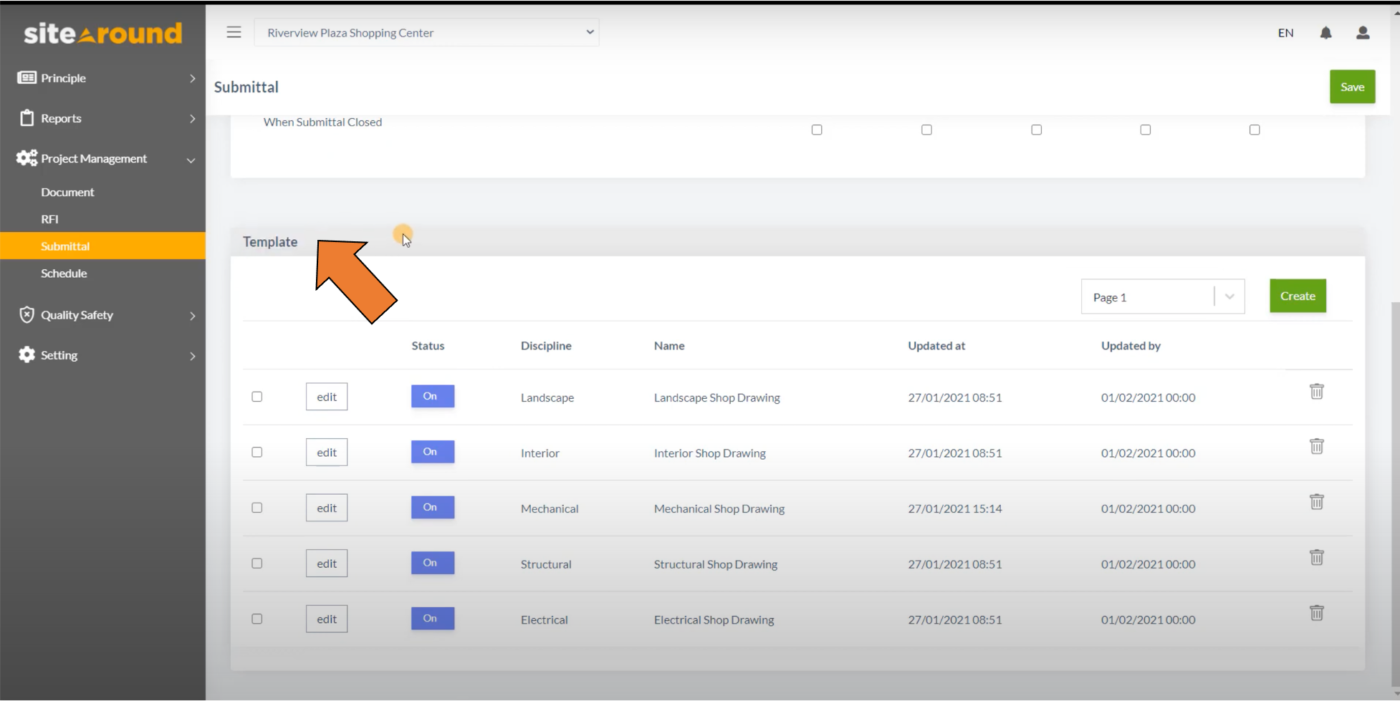Delete the Electrical Shop Drawing template
The image size is (1400, 701).
tap(1317, 613)
